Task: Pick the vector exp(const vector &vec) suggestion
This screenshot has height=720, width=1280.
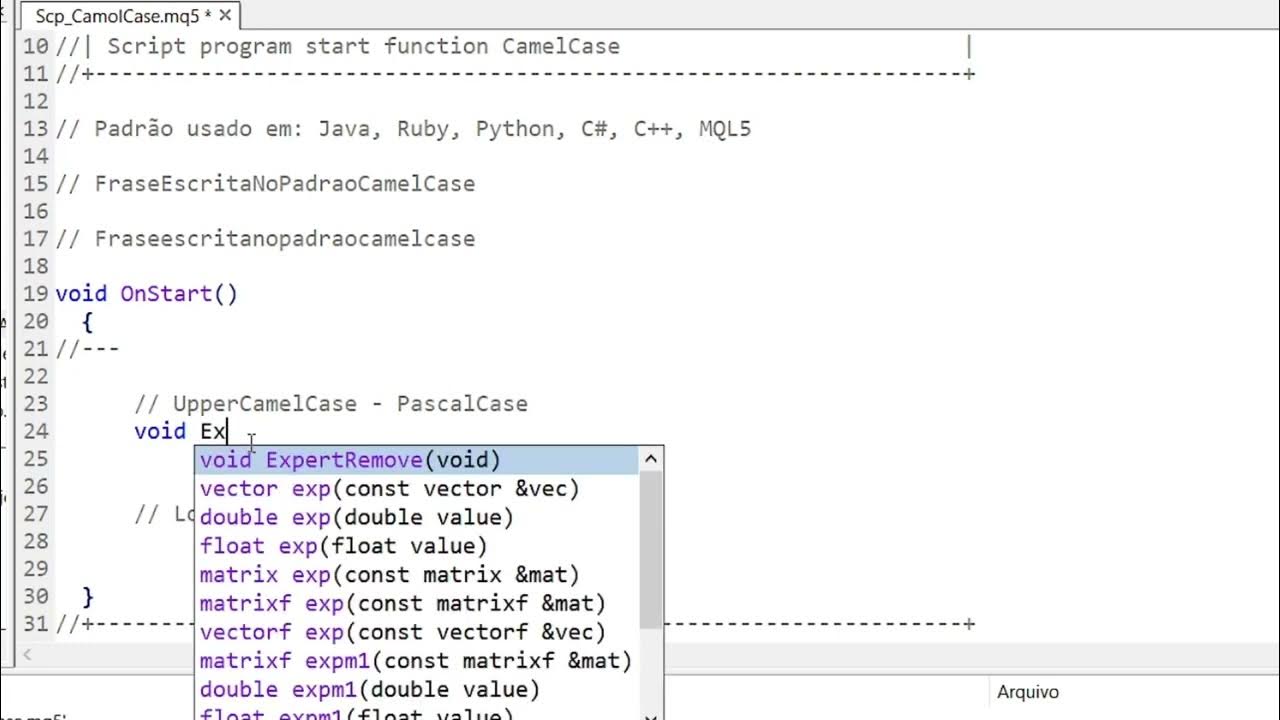Action: point(389,489)
